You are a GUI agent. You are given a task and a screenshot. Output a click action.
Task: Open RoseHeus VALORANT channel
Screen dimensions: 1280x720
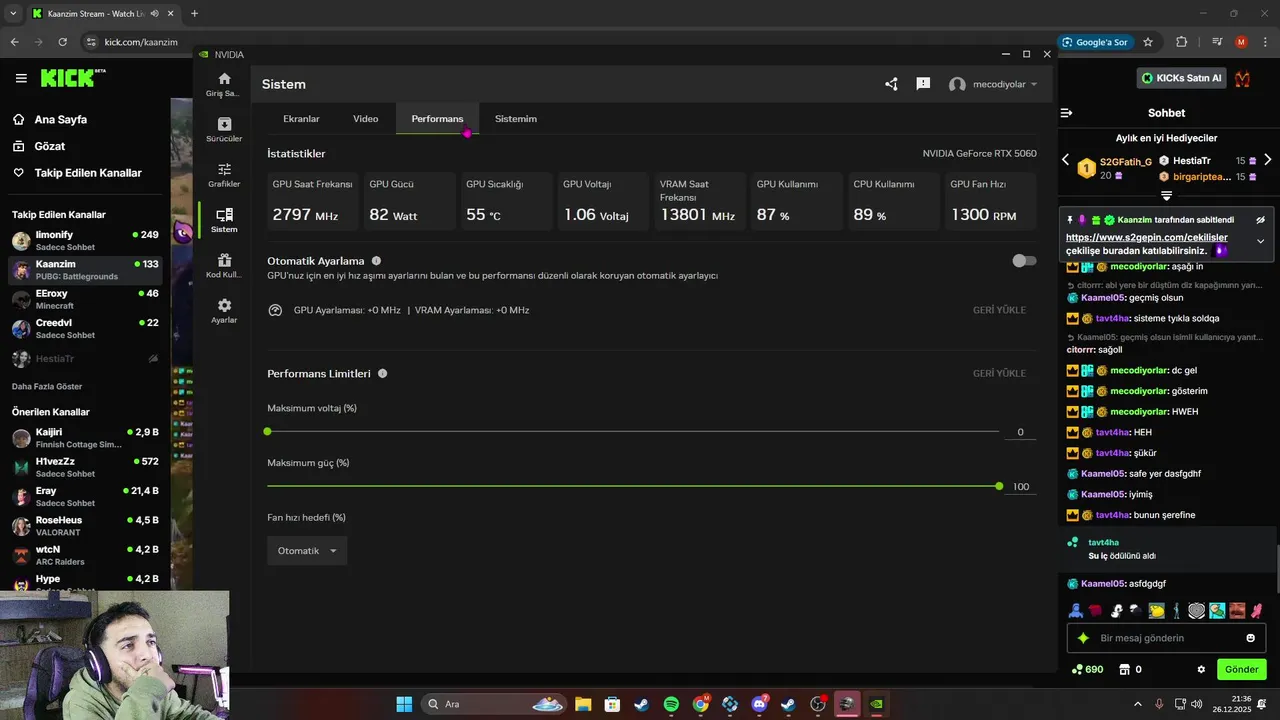tap(85, 526)
